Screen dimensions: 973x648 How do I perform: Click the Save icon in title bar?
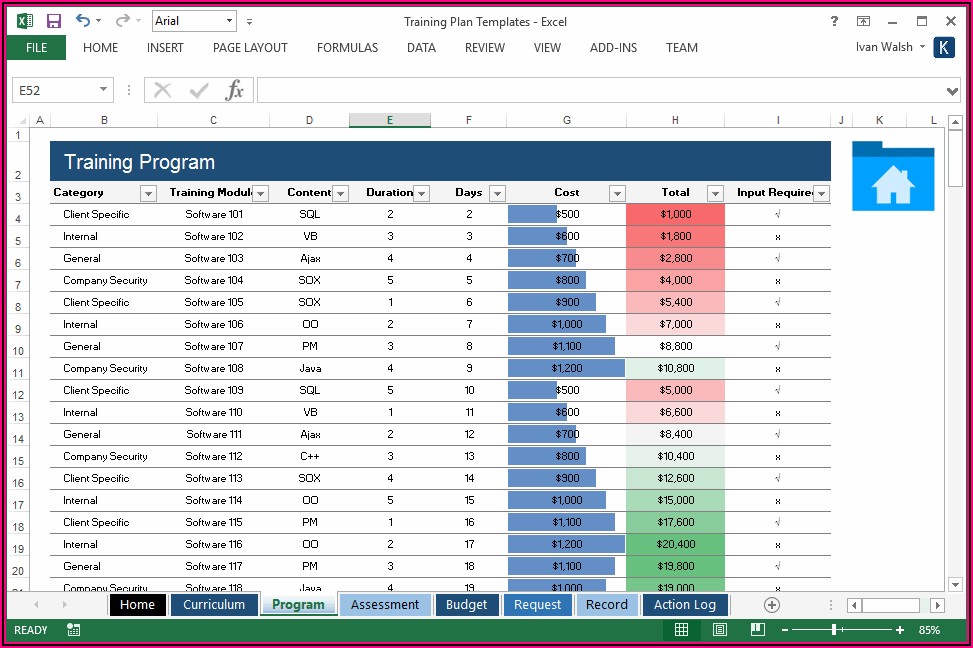click(54, 21)
